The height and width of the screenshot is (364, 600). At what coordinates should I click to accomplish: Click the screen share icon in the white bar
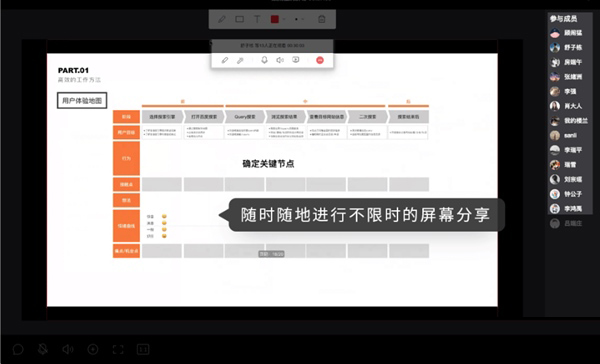(296, 60)
